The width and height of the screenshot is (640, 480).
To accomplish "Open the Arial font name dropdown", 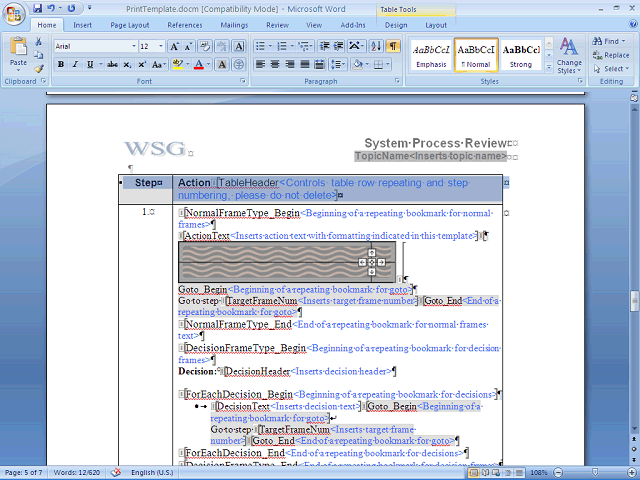I will click(134, 46).
